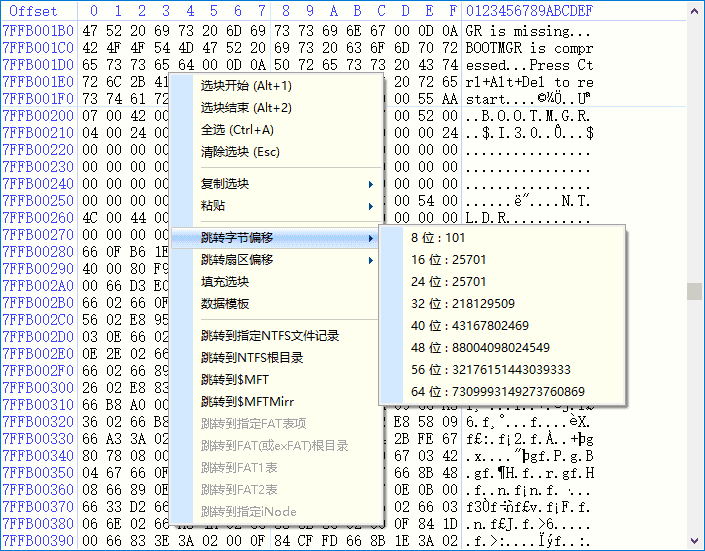Click 跳转到NTFS根目录 option
The height and width of the screenshot is (551, 705).
pos(252,358)
